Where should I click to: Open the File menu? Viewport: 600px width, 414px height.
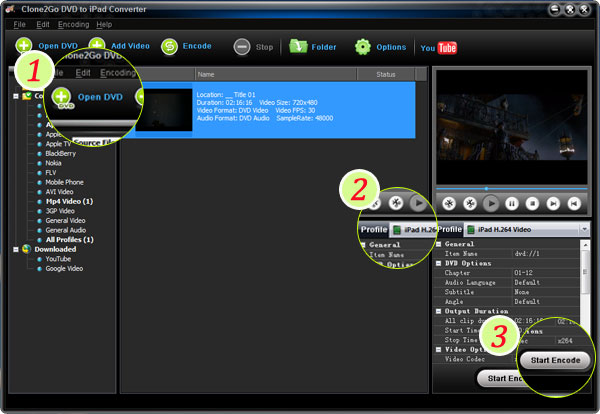tap(20, 24)
